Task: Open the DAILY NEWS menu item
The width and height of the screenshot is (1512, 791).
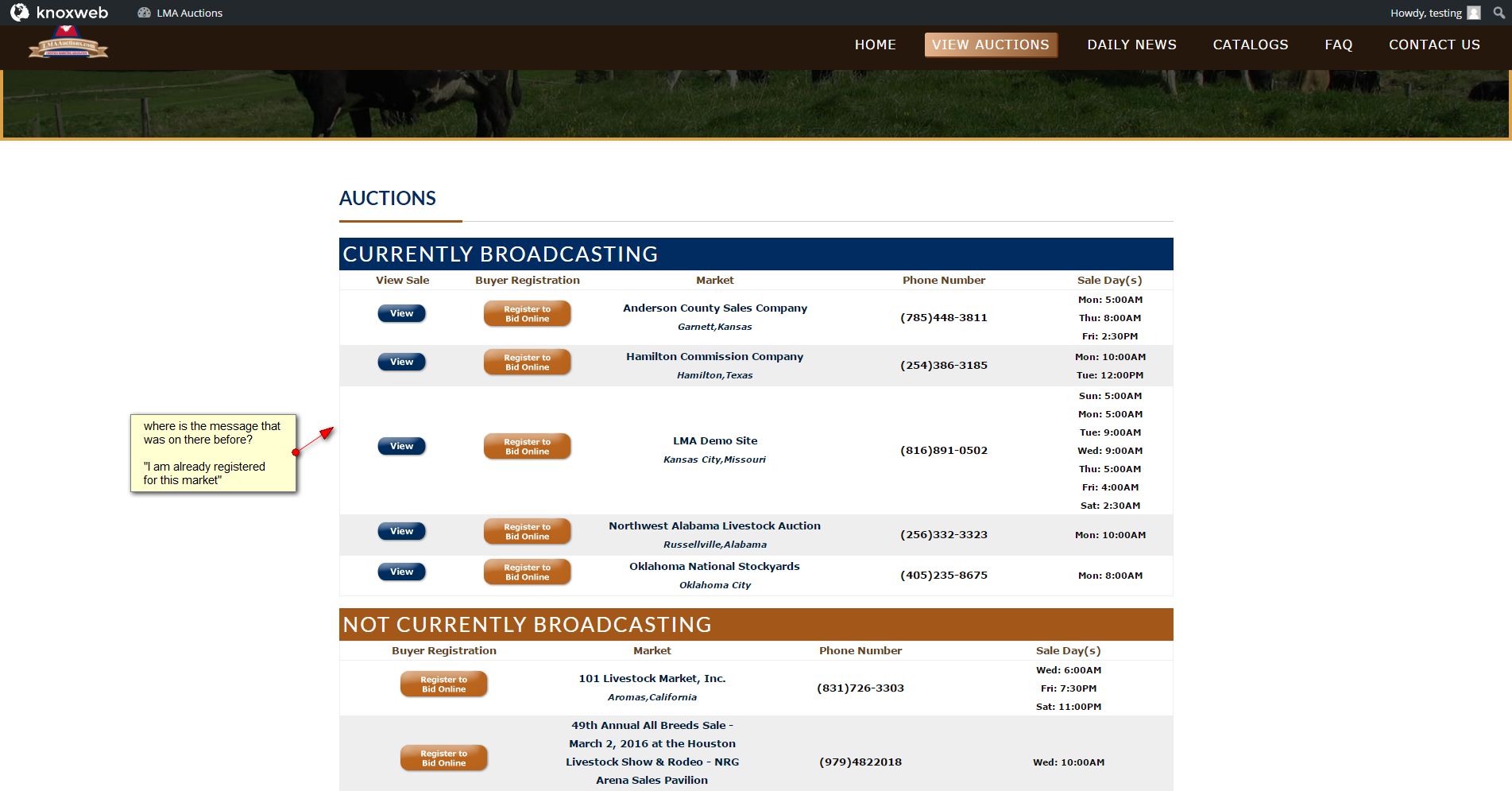Action: (1132, 45)
